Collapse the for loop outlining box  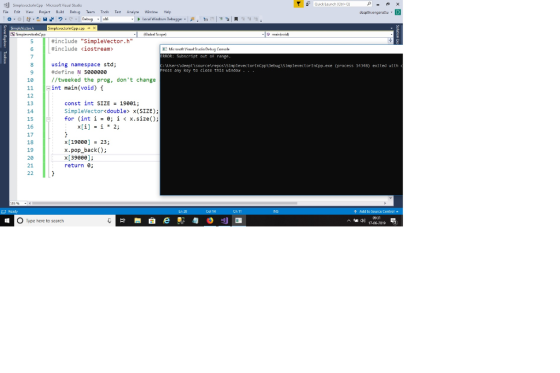point(48,119)
